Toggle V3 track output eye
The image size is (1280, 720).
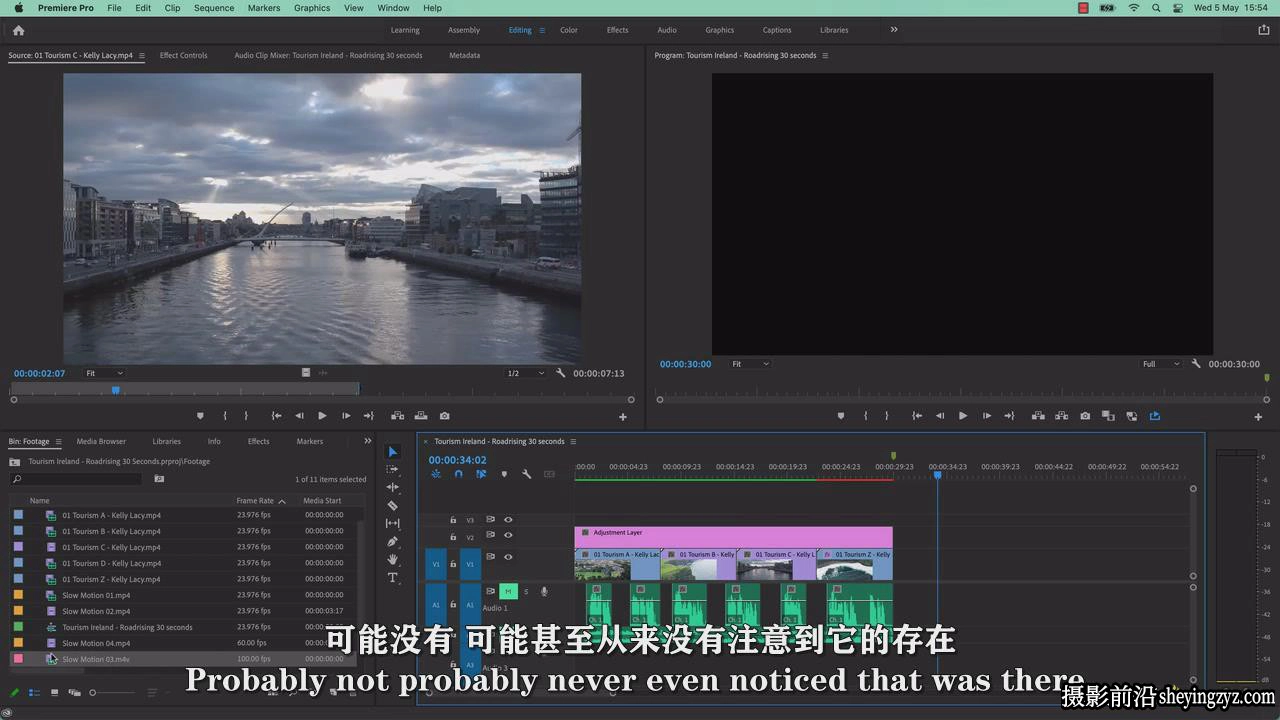click(x=508, y=520)
